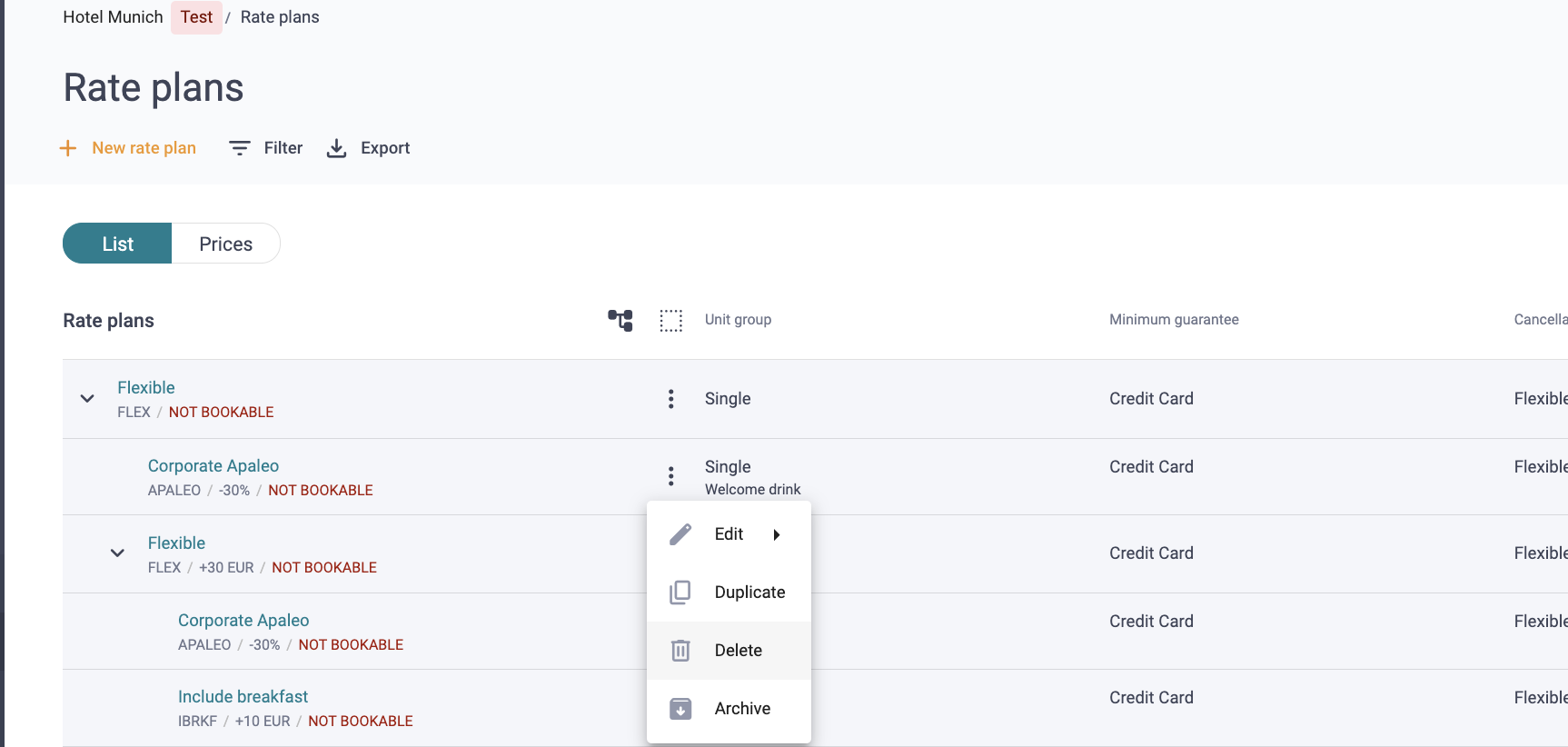Viewport: 1568px width, 747px height.
Task: Expand the Edit submenu arrow
Action: pos(777,535)
